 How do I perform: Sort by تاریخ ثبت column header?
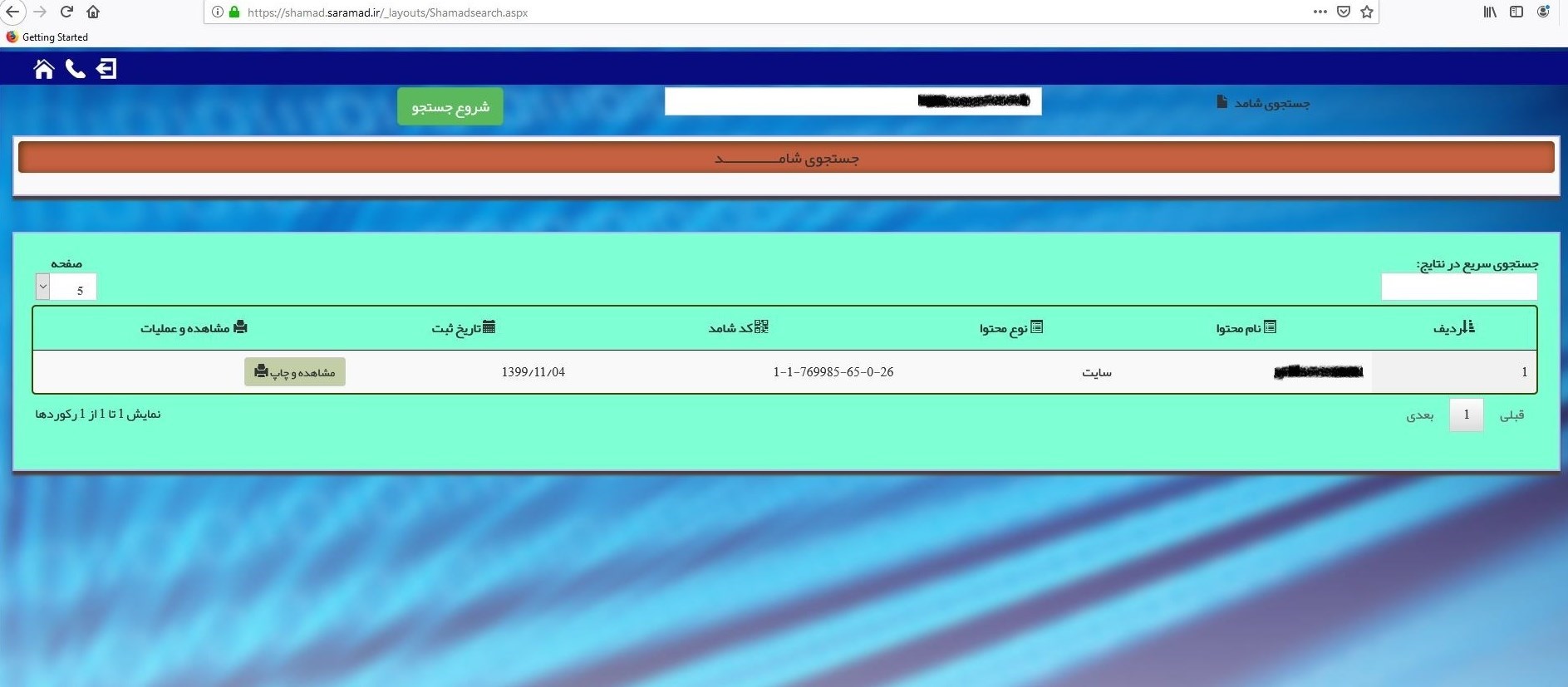[x=463, y=328]
